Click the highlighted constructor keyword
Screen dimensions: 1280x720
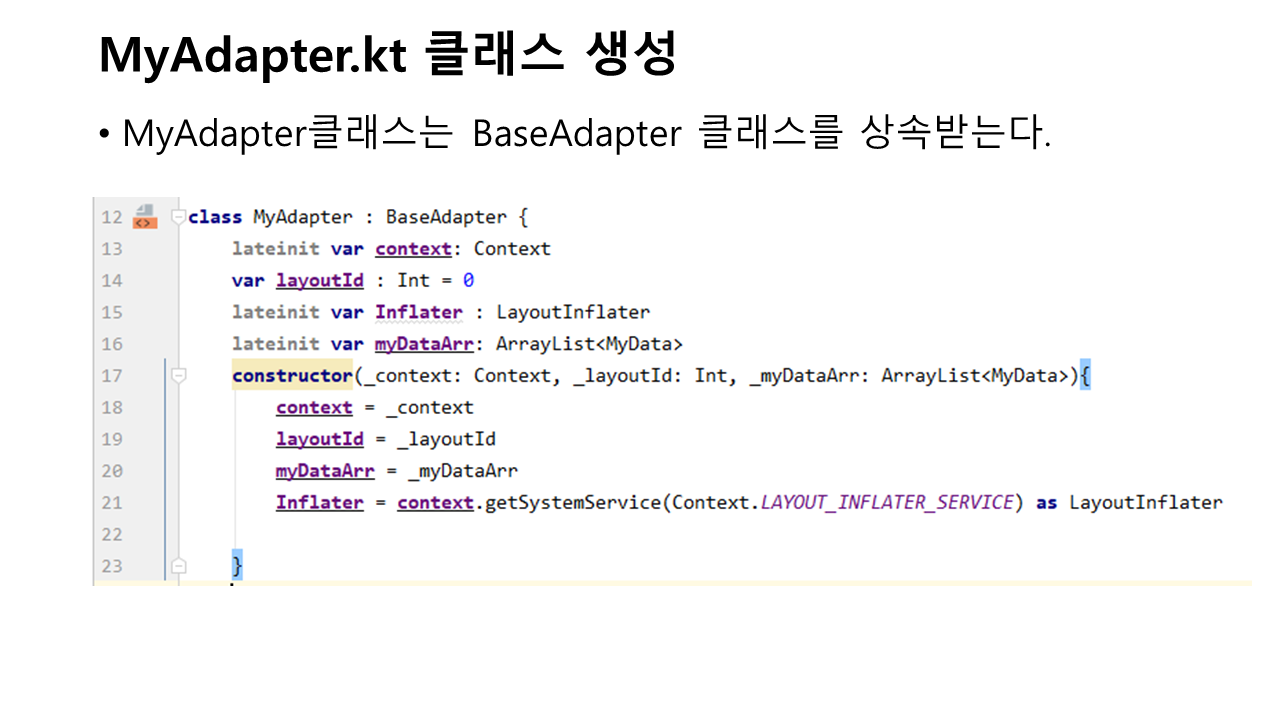click(292, 376)
